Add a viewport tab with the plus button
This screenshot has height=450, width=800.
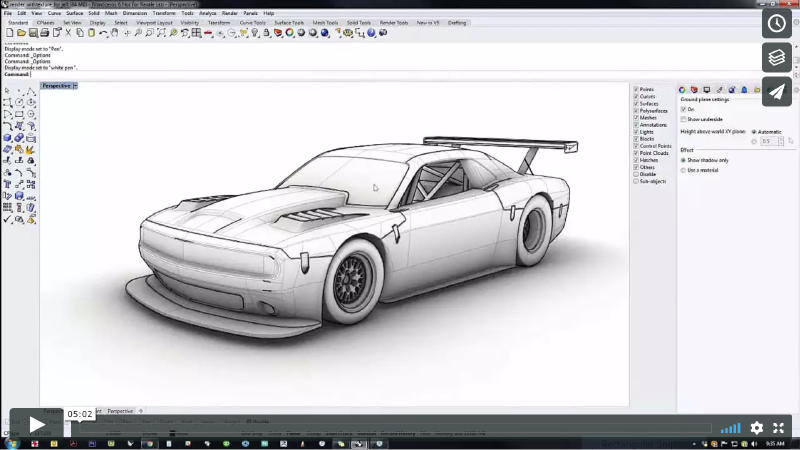(141, 411)
